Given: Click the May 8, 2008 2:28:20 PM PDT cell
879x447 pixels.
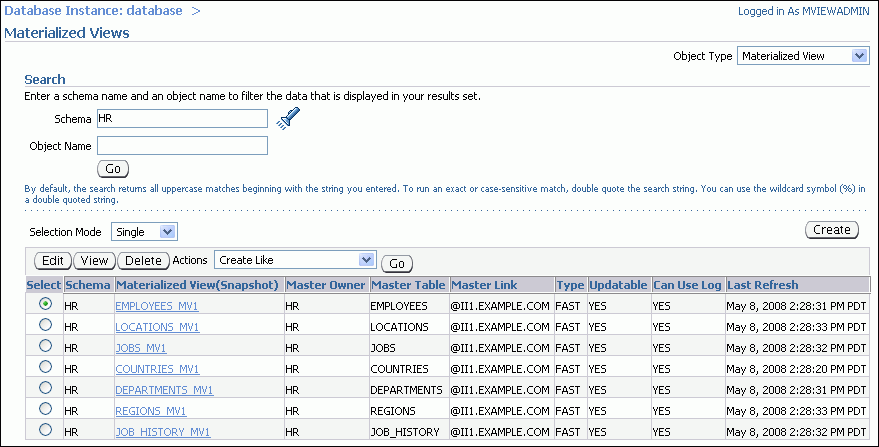Looking at the screenshot, I should coord(796,369).
